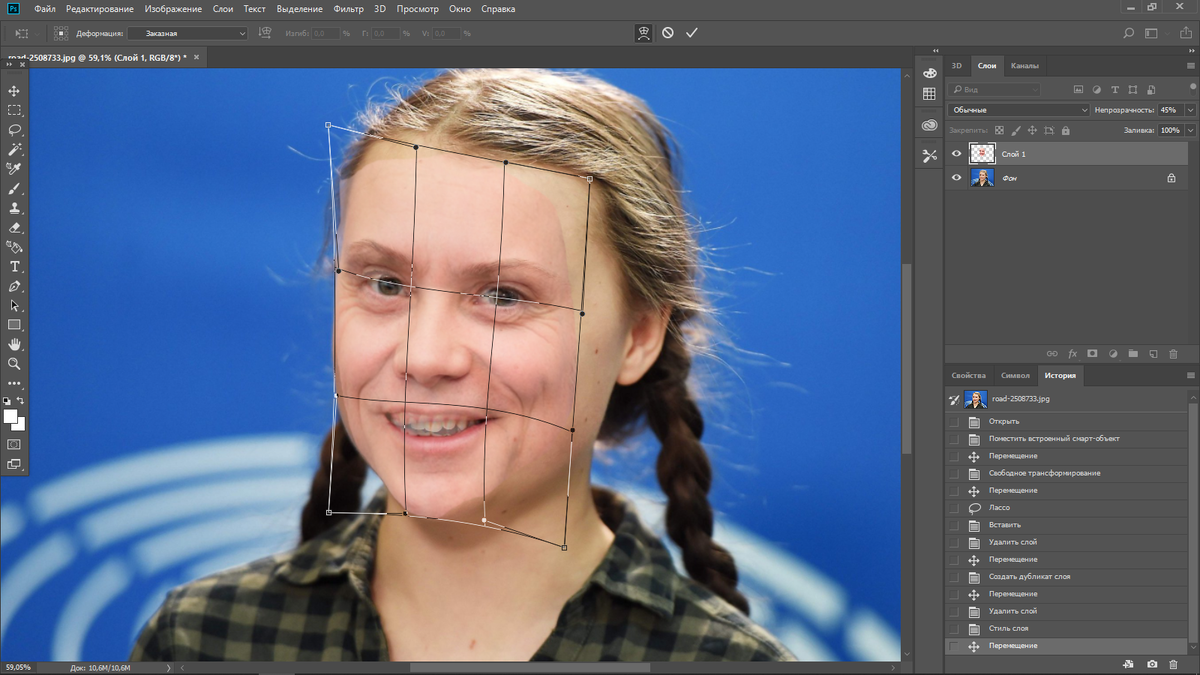
Task: Select the Type tool
Action: pos(14,266)
